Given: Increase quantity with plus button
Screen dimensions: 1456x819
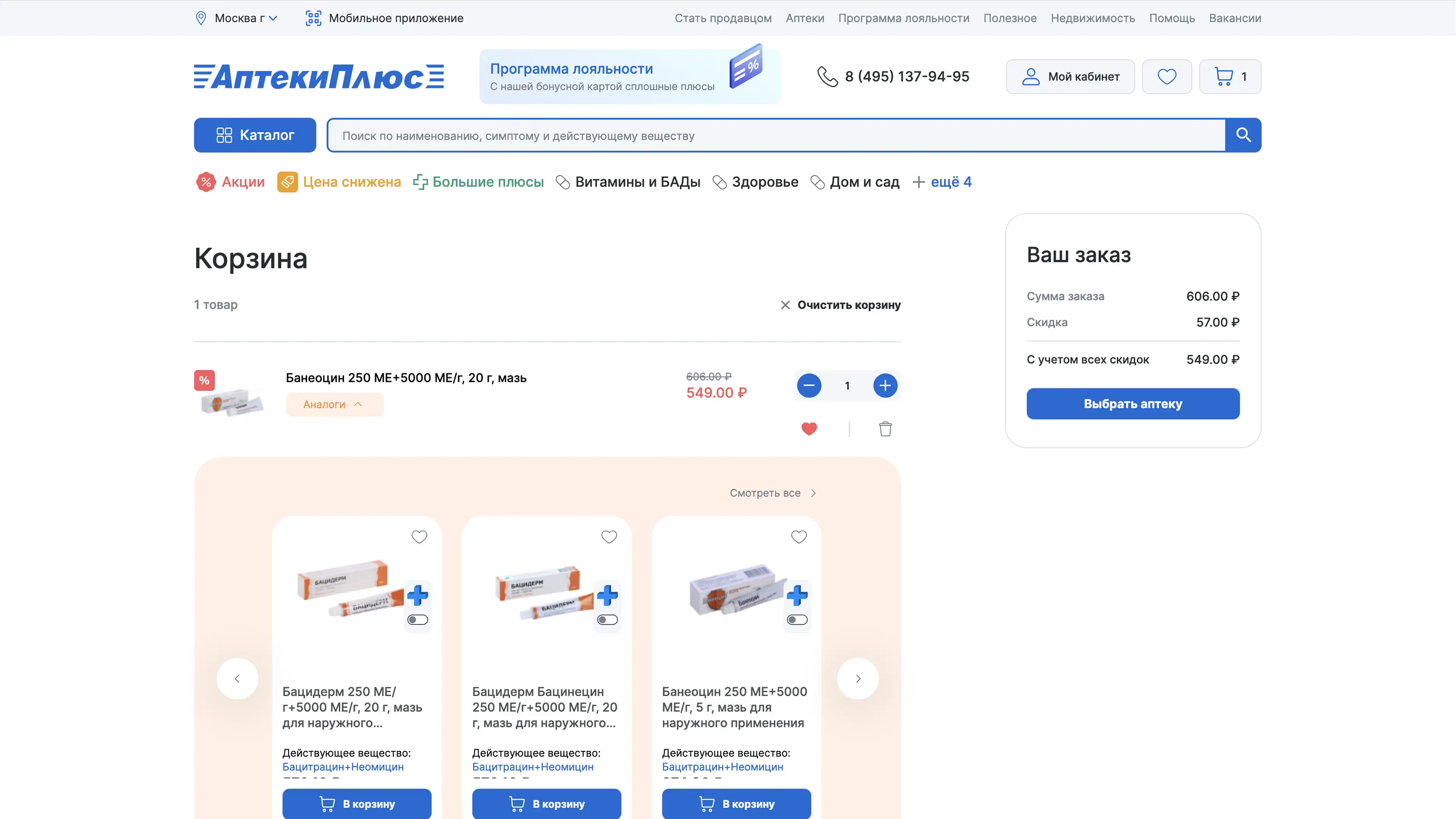Looking at the screenshot, I should pos(885,386).
